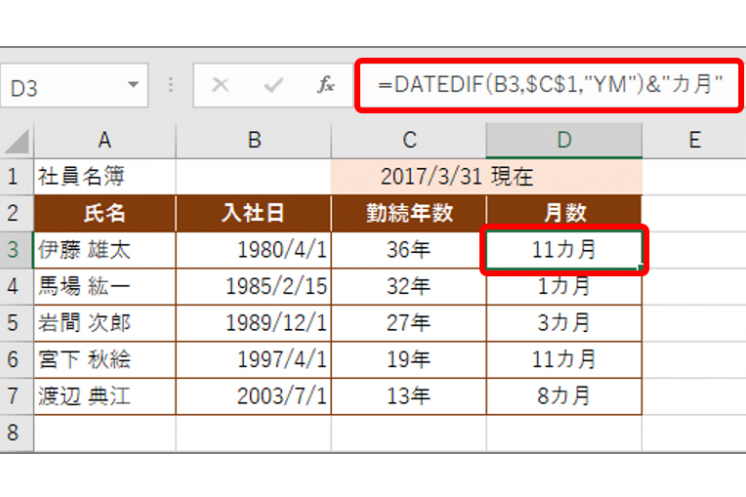Select the 13年 cell
The image size is (746, 497).
[409, 396]
